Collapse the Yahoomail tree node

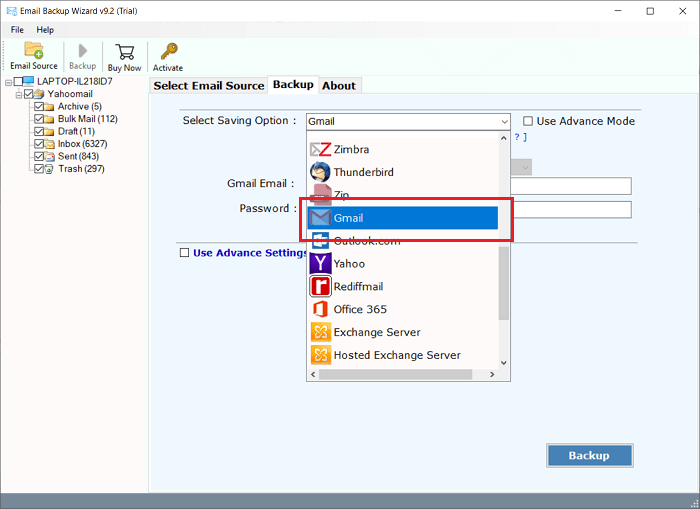coord(19,95)
